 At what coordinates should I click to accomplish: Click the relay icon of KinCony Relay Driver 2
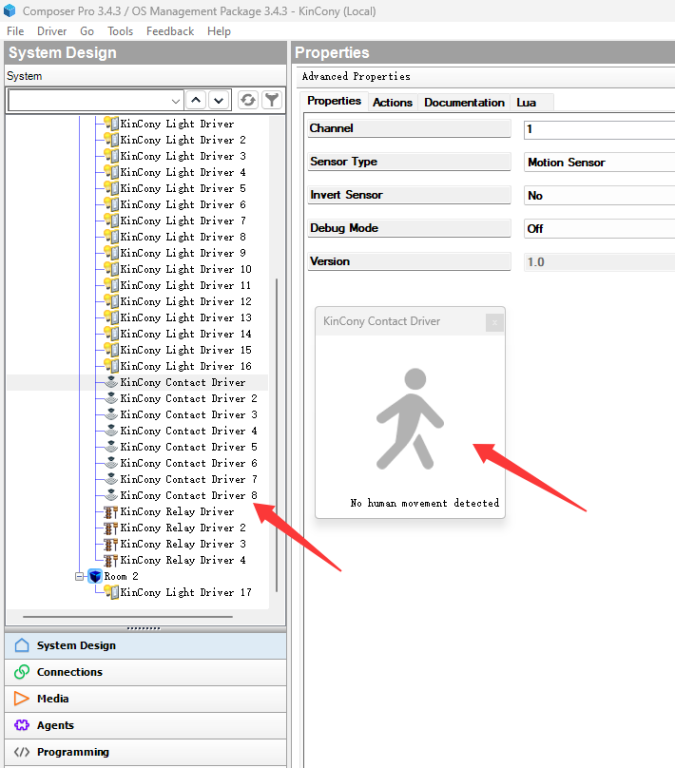tap(111, 528)
